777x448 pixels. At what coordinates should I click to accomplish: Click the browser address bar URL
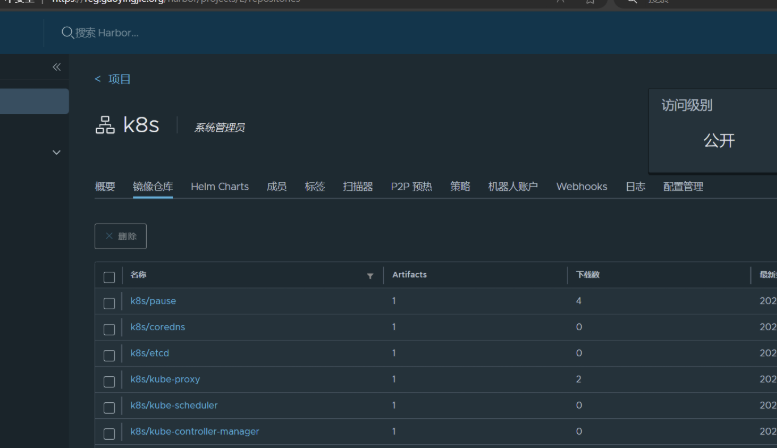click(x=176, y=1)
